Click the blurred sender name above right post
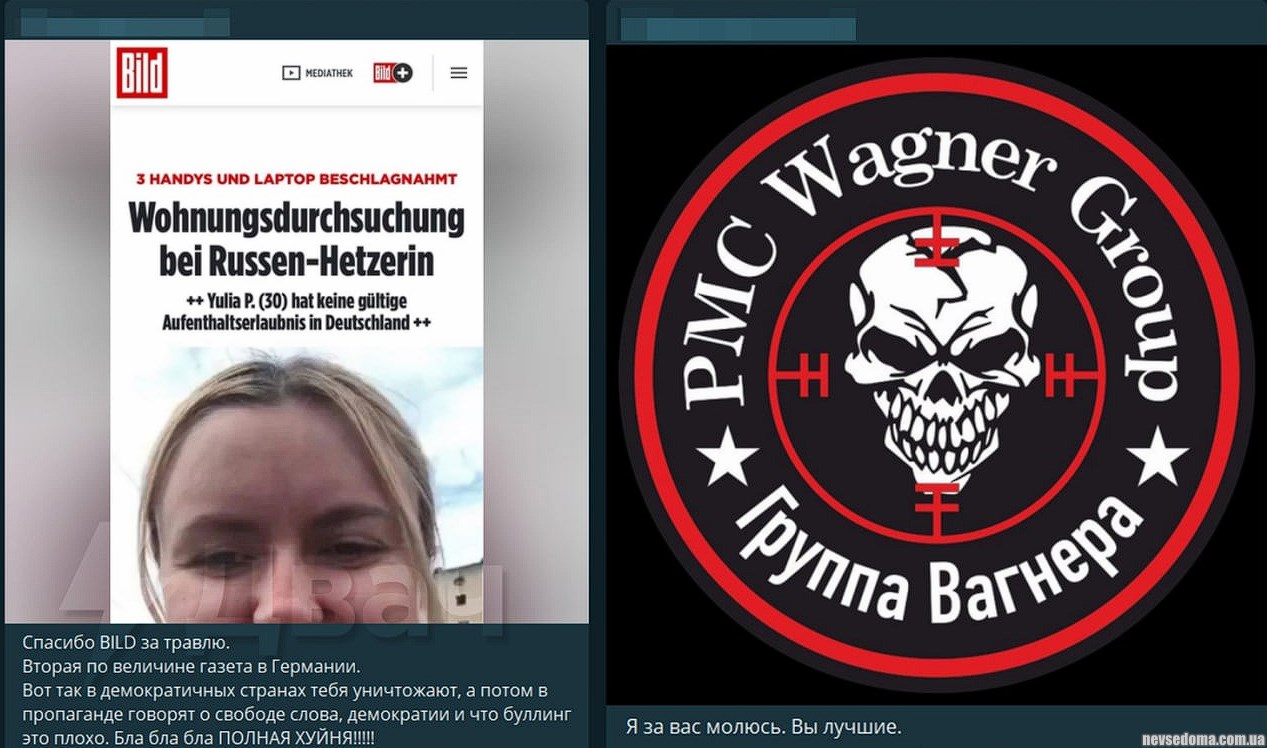Screen dimensions: 1267x748 [738, 24]
